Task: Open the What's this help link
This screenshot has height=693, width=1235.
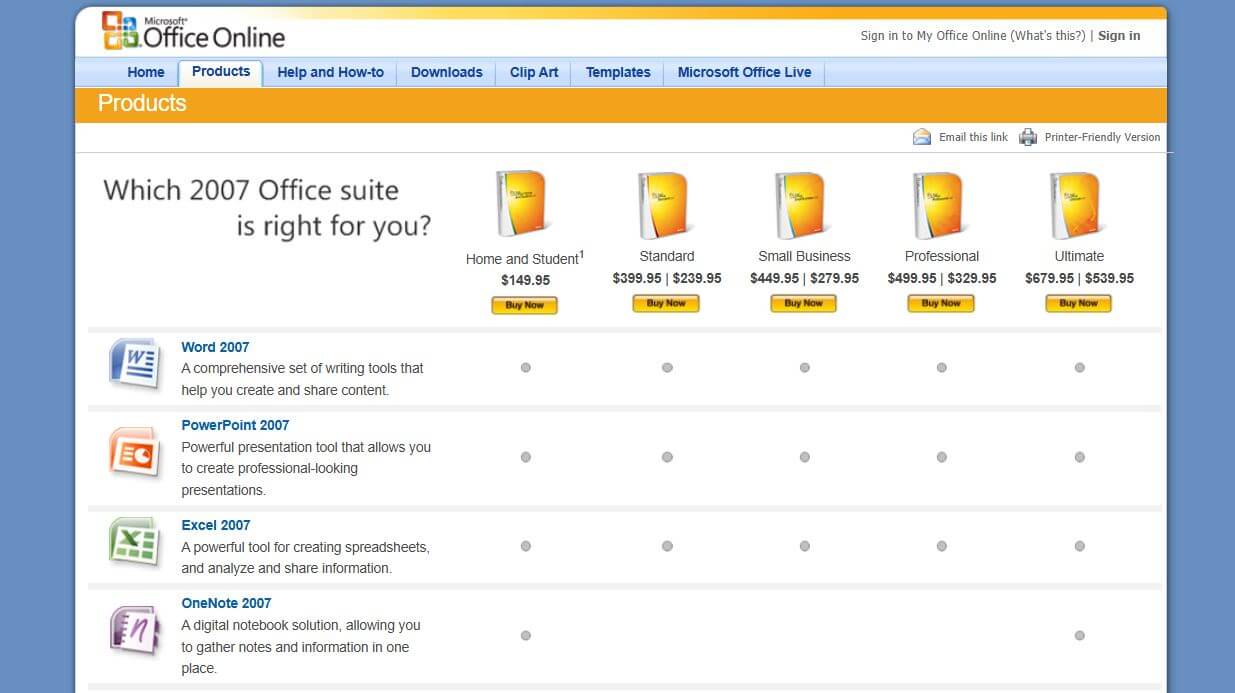Action: (x=1048, y=35)
